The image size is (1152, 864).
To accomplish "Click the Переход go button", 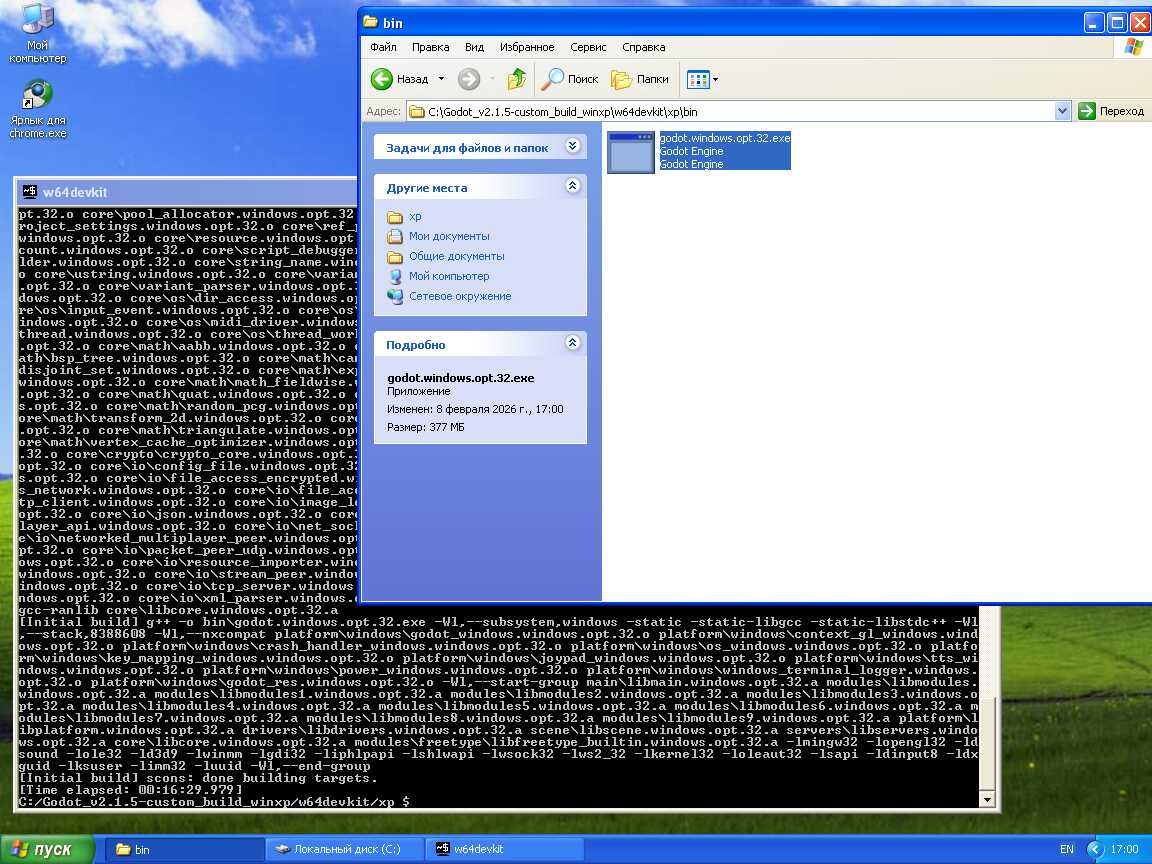I will pos(1111,111).
